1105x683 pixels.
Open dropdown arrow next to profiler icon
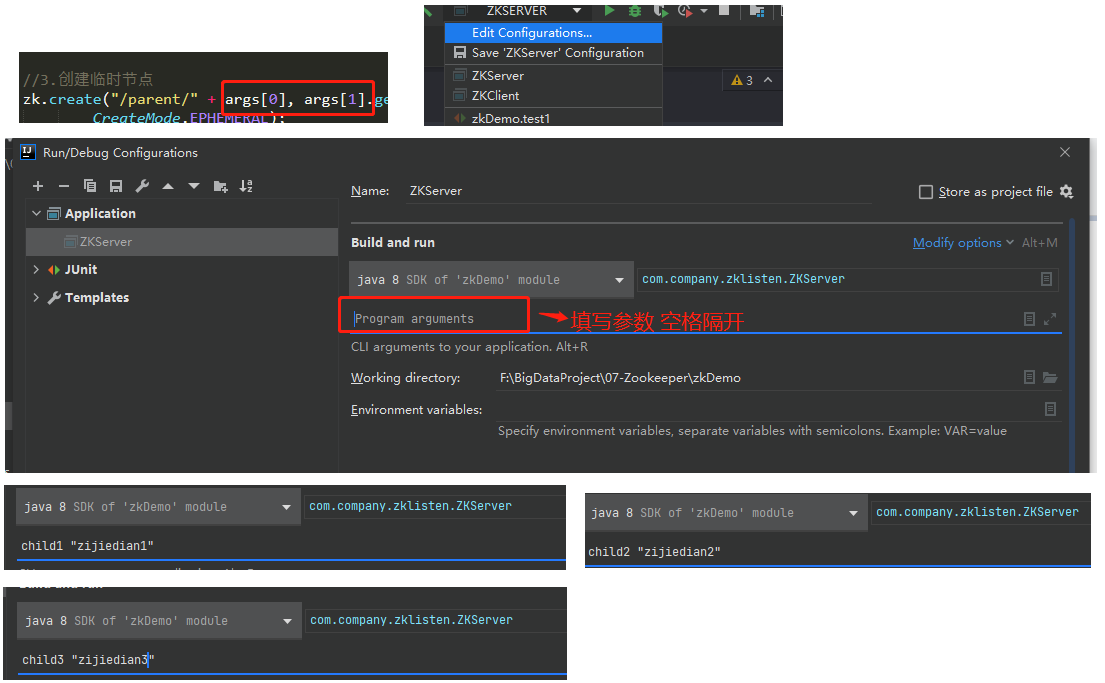point(704,11)
